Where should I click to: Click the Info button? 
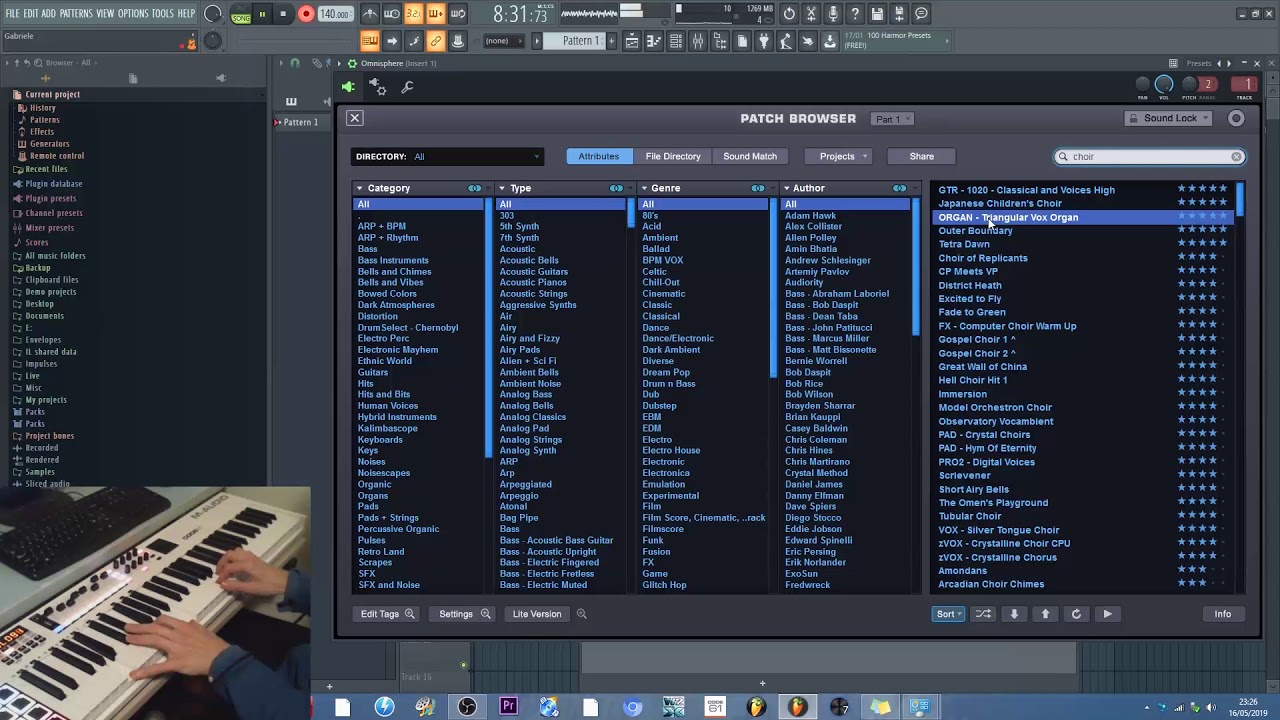click(1222, 614)
